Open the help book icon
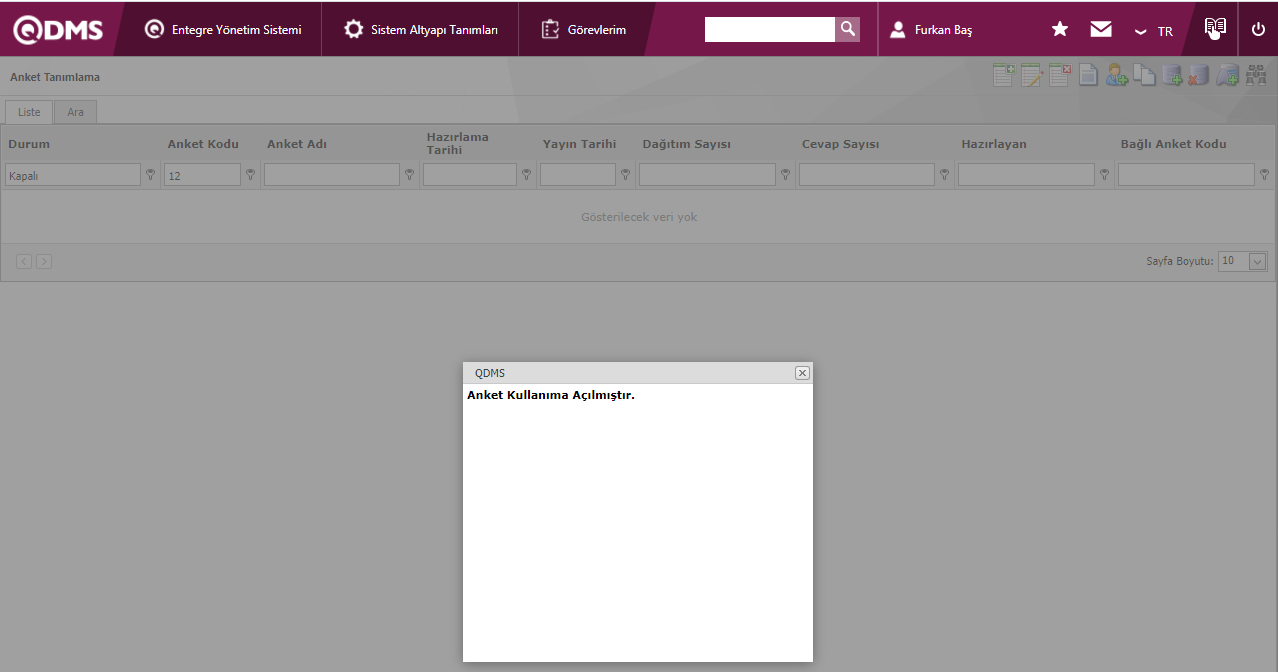Image resolution: width=1278 pixels, height=672 pixels. pos(1215,28)
